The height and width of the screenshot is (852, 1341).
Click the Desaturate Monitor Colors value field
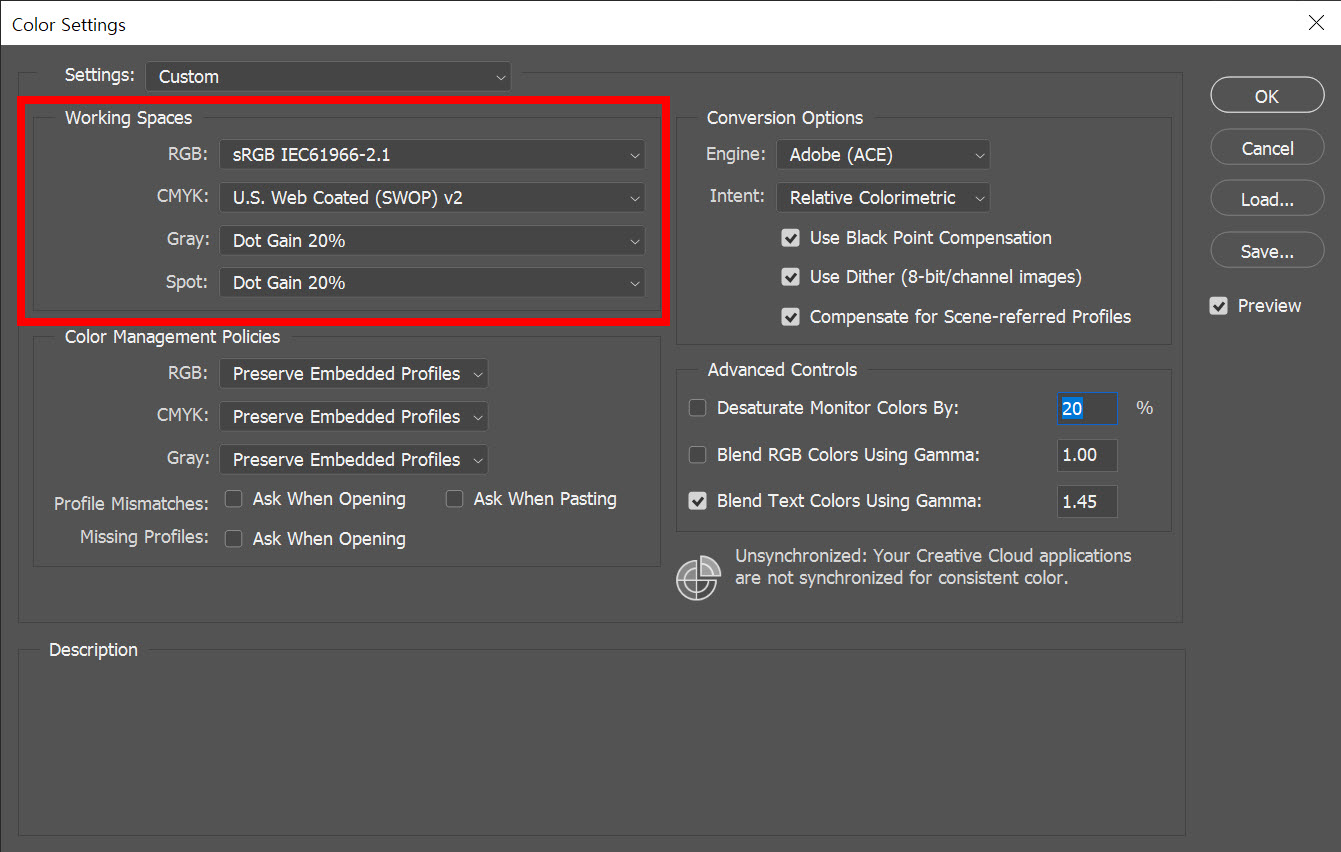[x=1087, y=408]
